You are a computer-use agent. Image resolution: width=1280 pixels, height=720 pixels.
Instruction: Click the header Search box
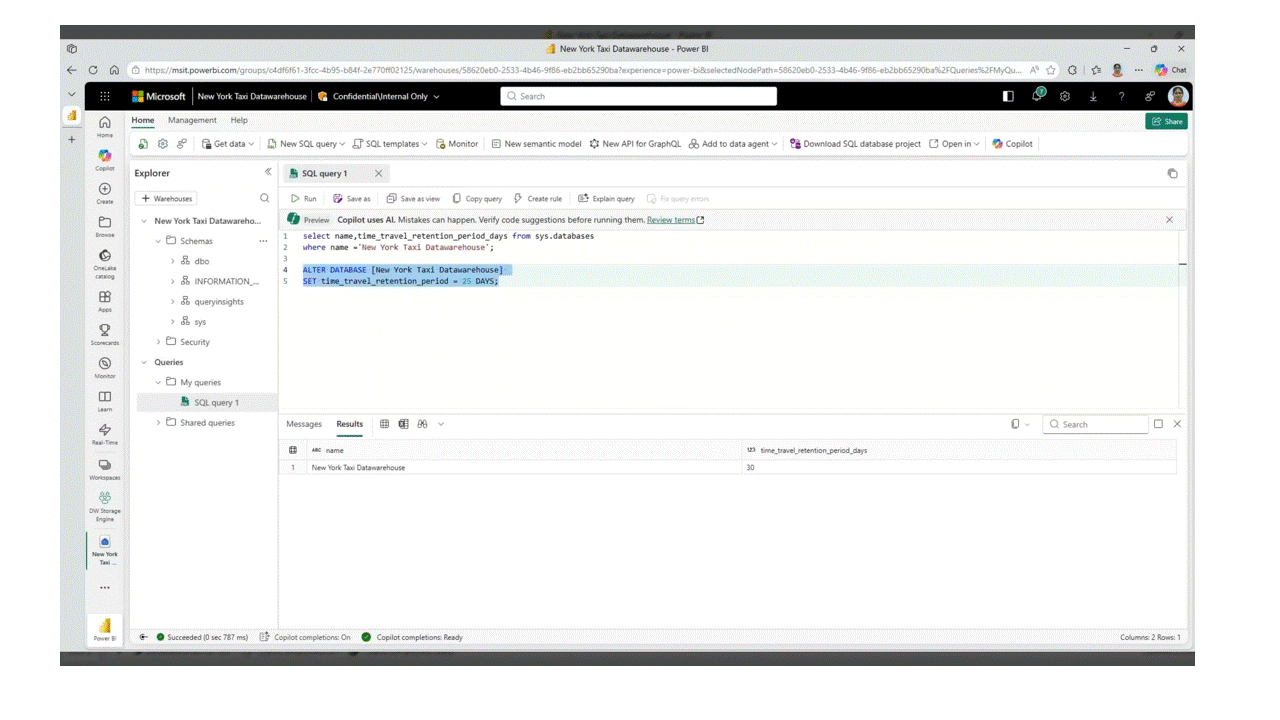click(x=638, y=96)
